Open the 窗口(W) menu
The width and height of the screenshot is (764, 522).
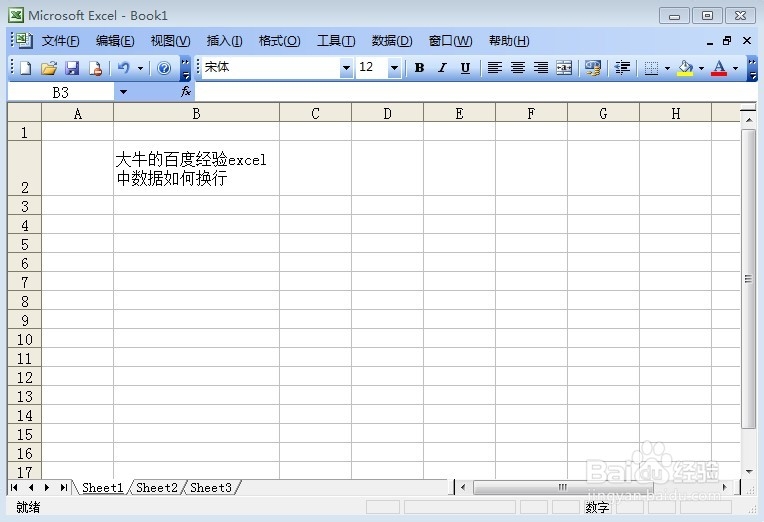pyautogui.click(x=450, y=41)
